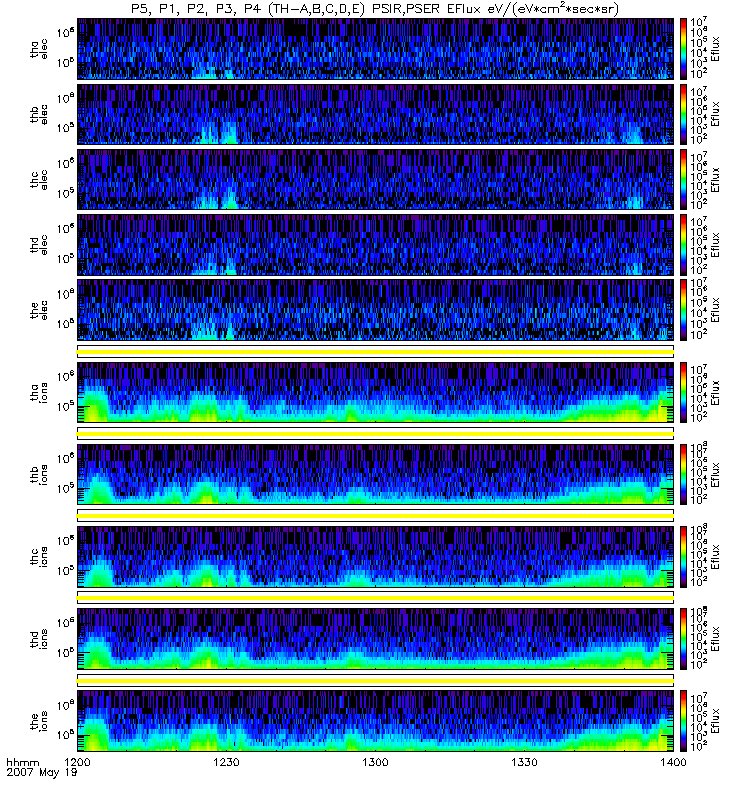Click the yellow bar directly above thc ions panel
750x800 pixels.
[376, 516]
